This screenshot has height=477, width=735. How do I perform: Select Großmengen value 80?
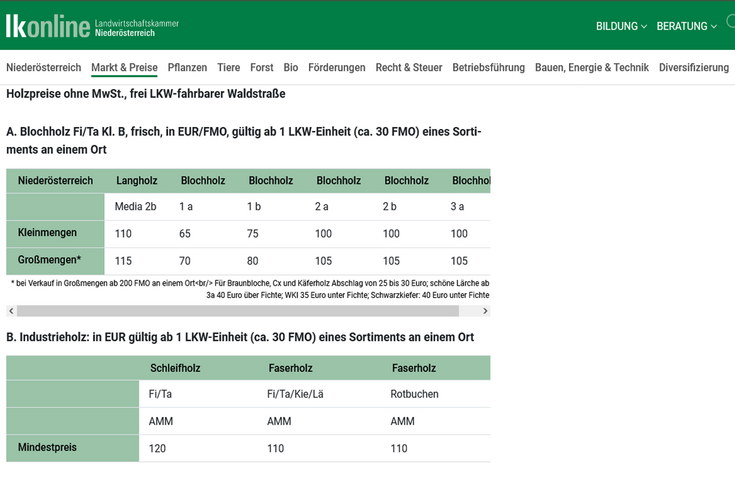click(x=253, y=261)
